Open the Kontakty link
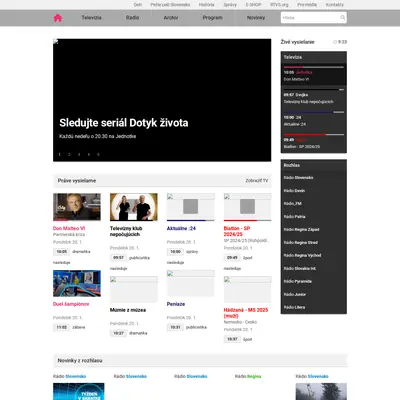 click(335, 5)
